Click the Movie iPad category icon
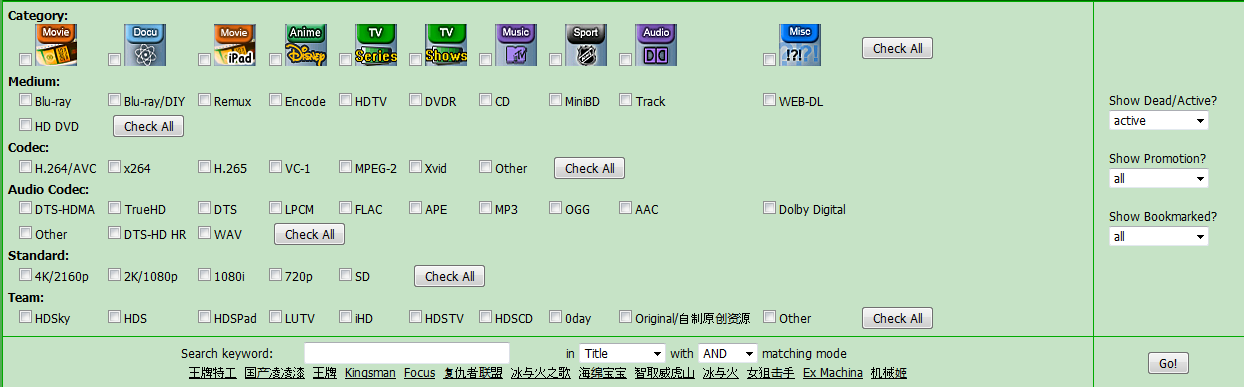1244x387 pixels. [235, 45]
